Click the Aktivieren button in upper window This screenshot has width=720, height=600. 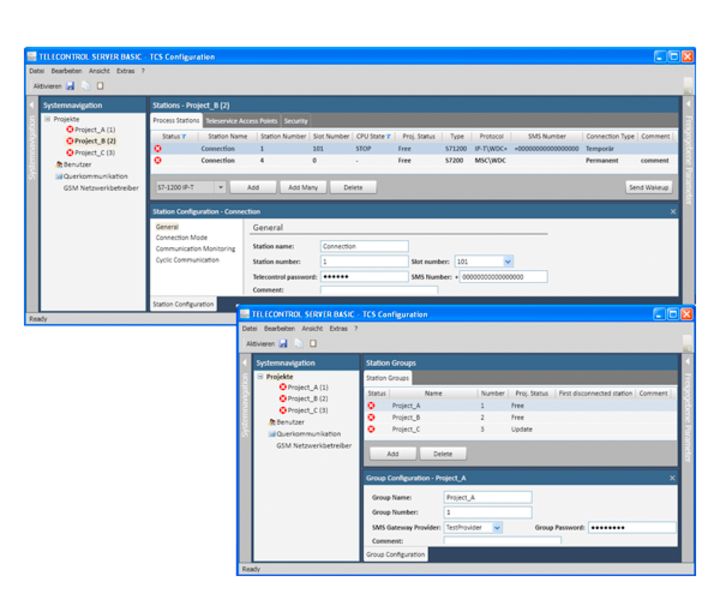click(x=47, y=86)
